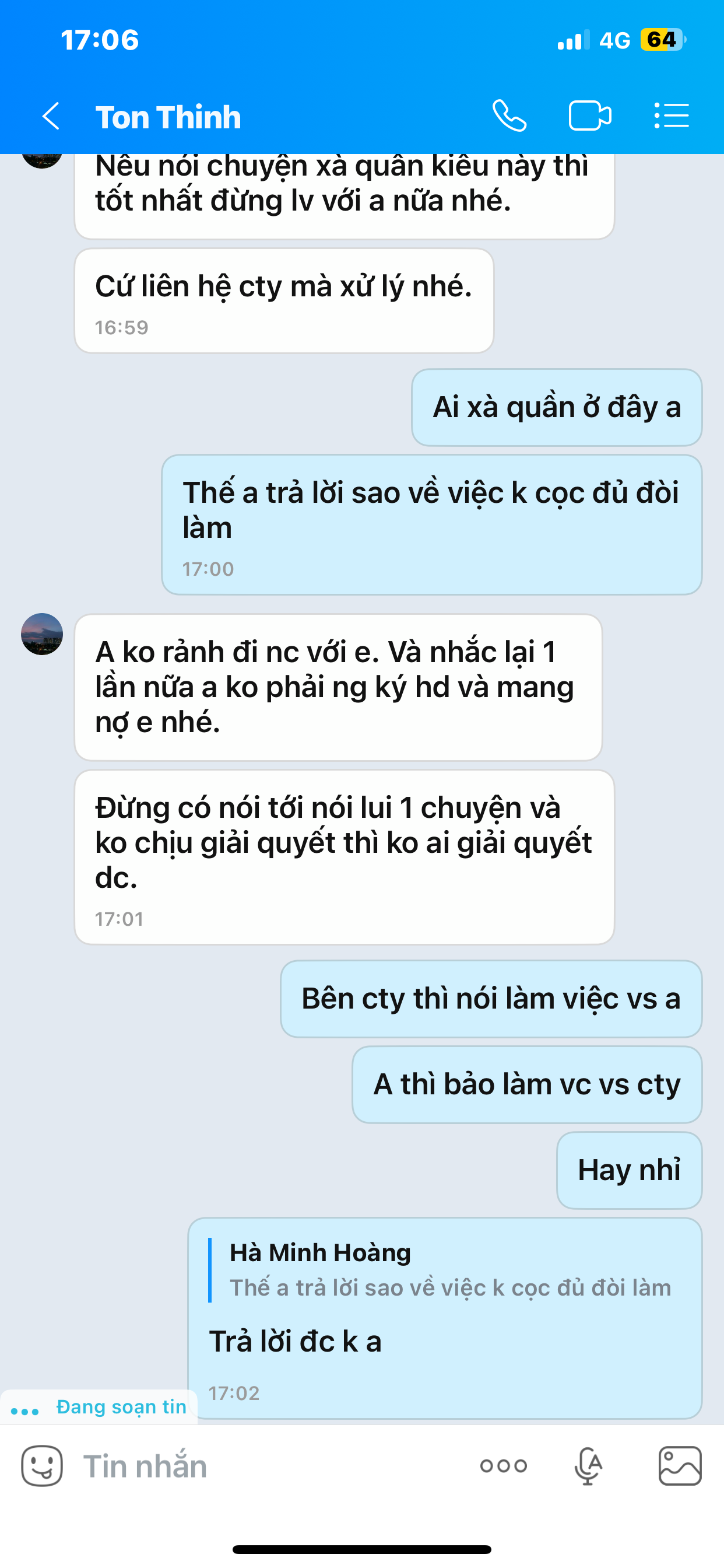The width and height of the screenshot is (724, 1568).
Task: Open the image gallery picker
Action: (680, 1466)
